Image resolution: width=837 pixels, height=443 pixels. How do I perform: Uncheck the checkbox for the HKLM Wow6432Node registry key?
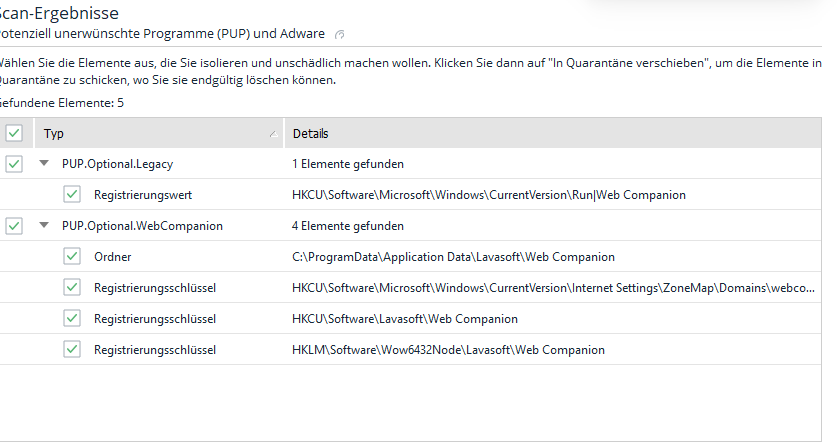(x=72, y=350)
